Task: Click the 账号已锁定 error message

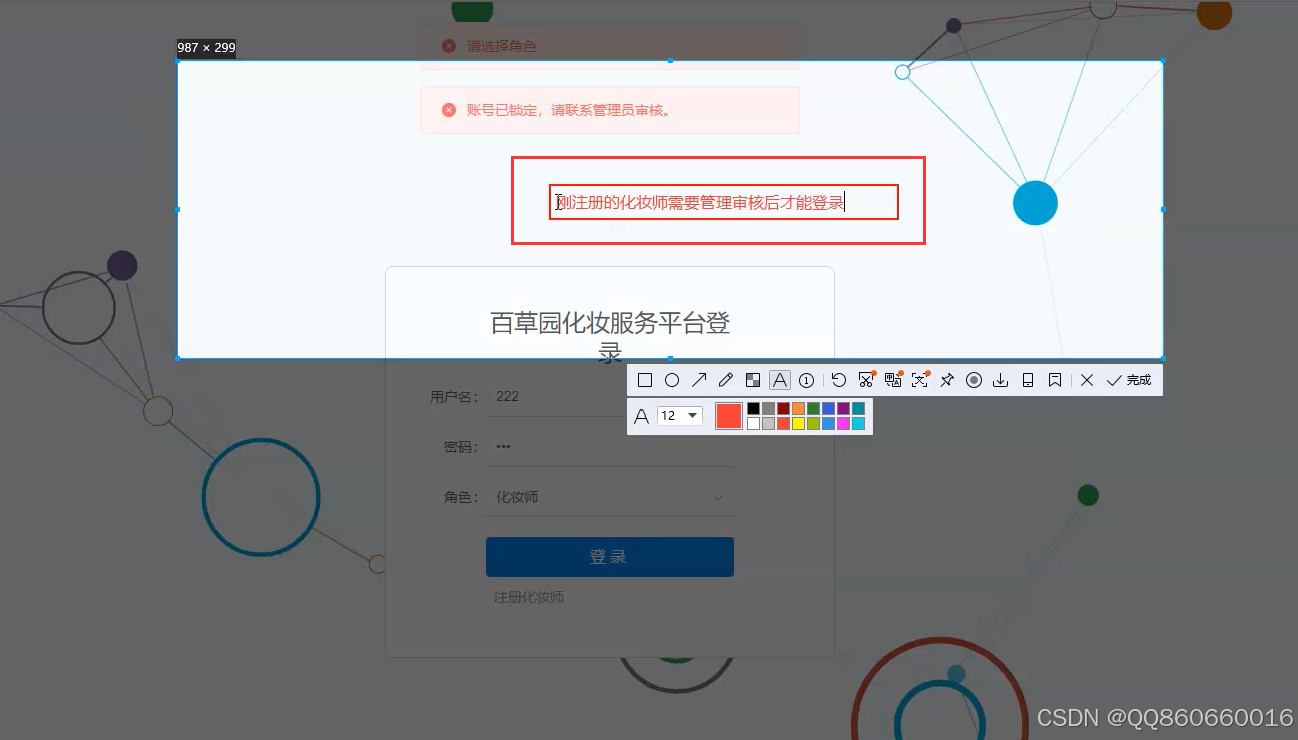Action: [610, 110]
